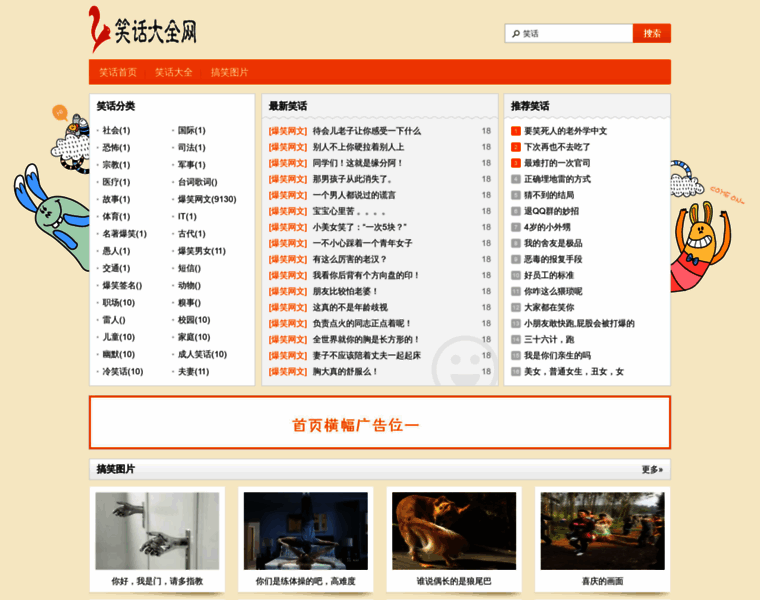Open the 名著爆笑(1) category

click(x=125, y=234)
